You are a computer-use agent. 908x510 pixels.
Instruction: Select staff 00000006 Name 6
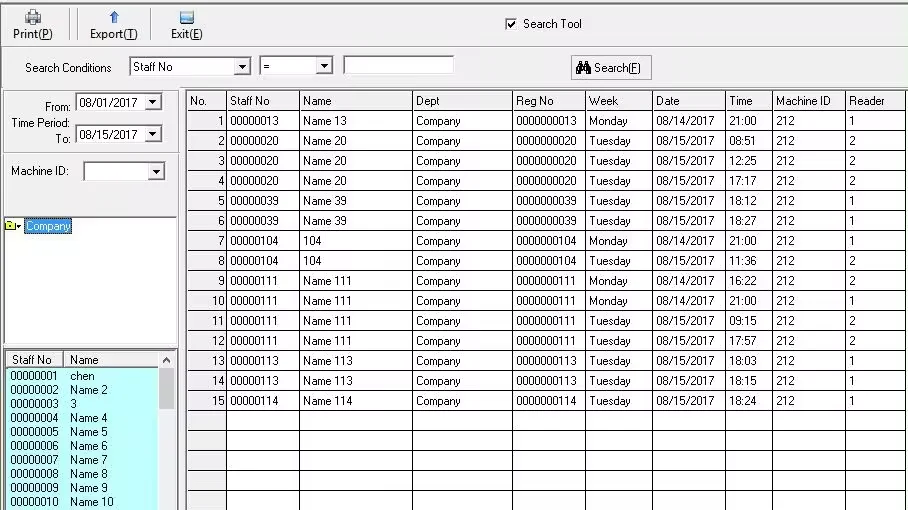[82, 446]
